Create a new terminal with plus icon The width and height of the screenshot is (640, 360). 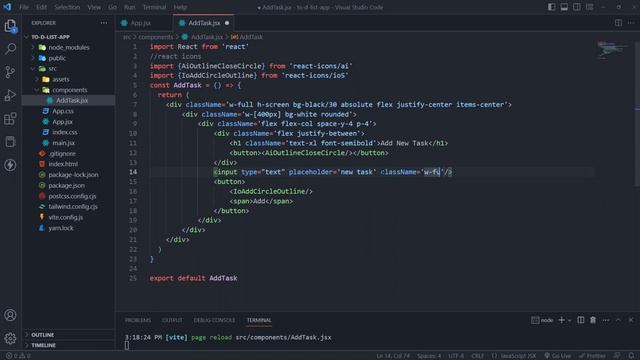pos(562,320)
